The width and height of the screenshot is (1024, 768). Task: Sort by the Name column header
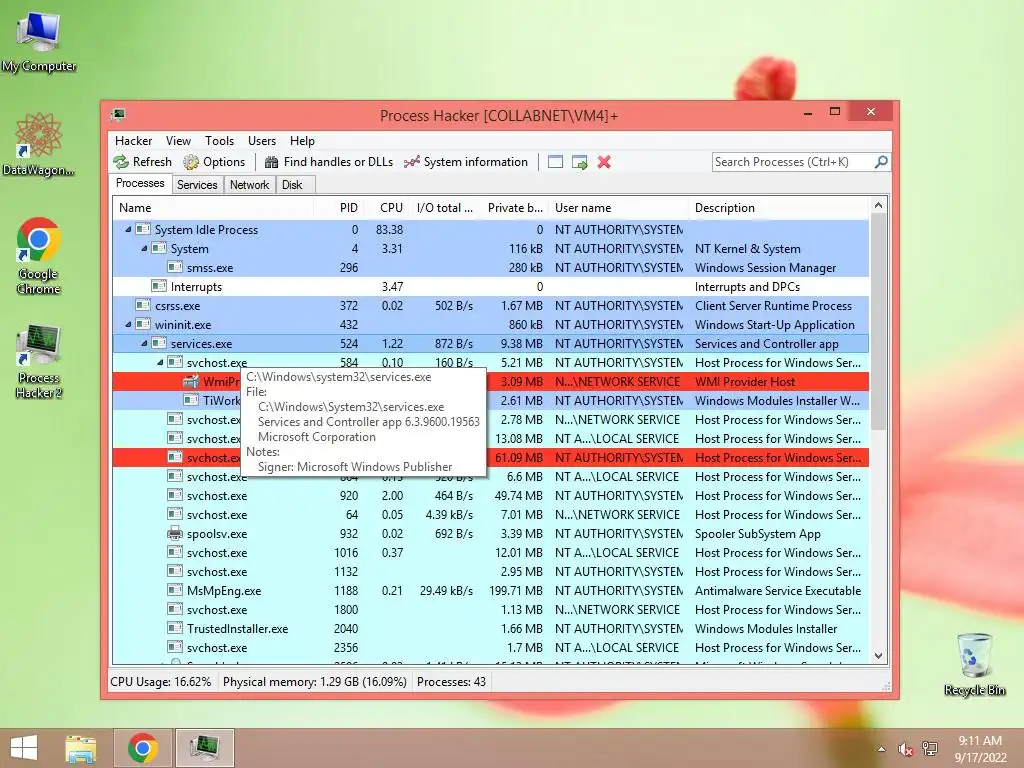[213, 208]
